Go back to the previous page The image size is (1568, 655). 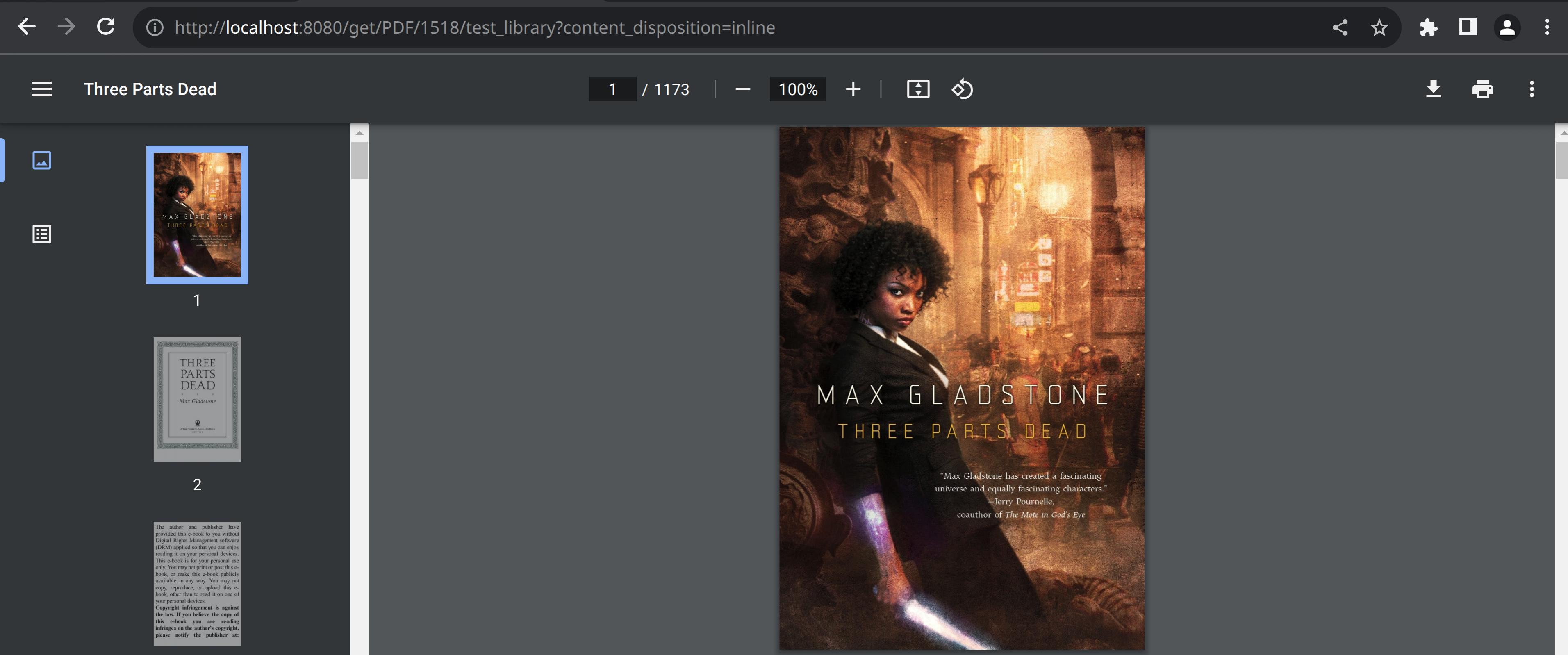click(x=27, y=27)
